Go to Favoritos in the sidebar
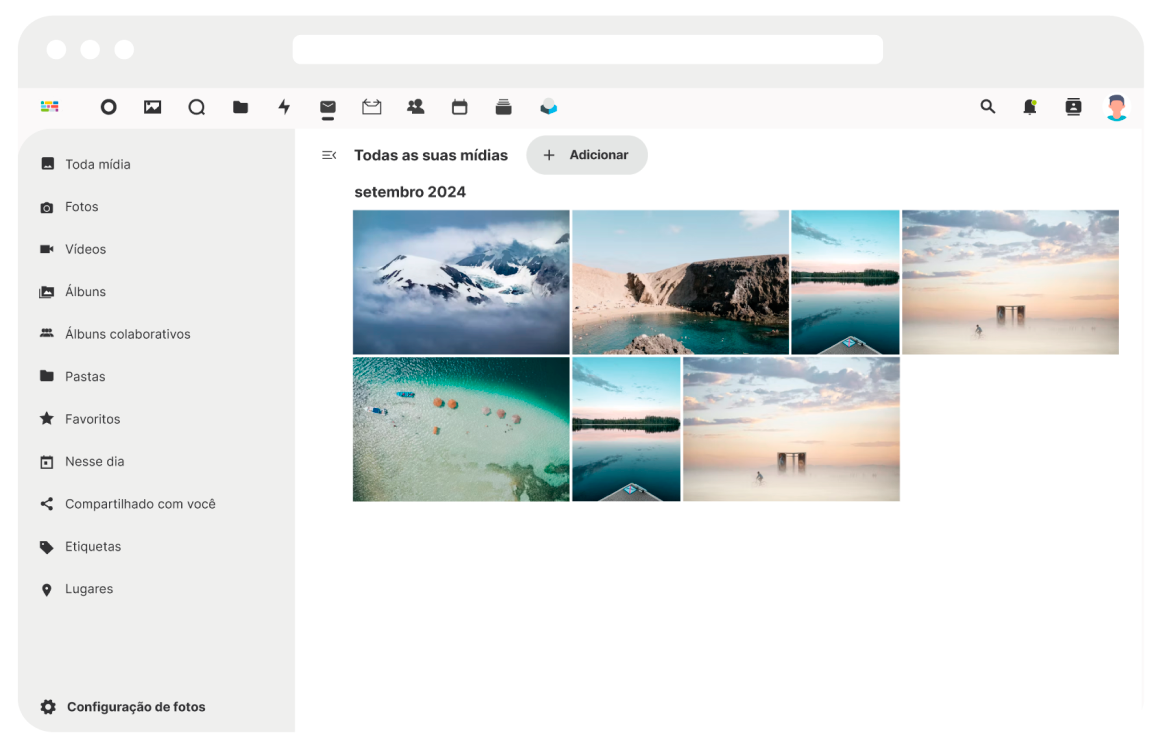Image resolution: width=1163 pixels, height=748 pixels. coord(92,419)
